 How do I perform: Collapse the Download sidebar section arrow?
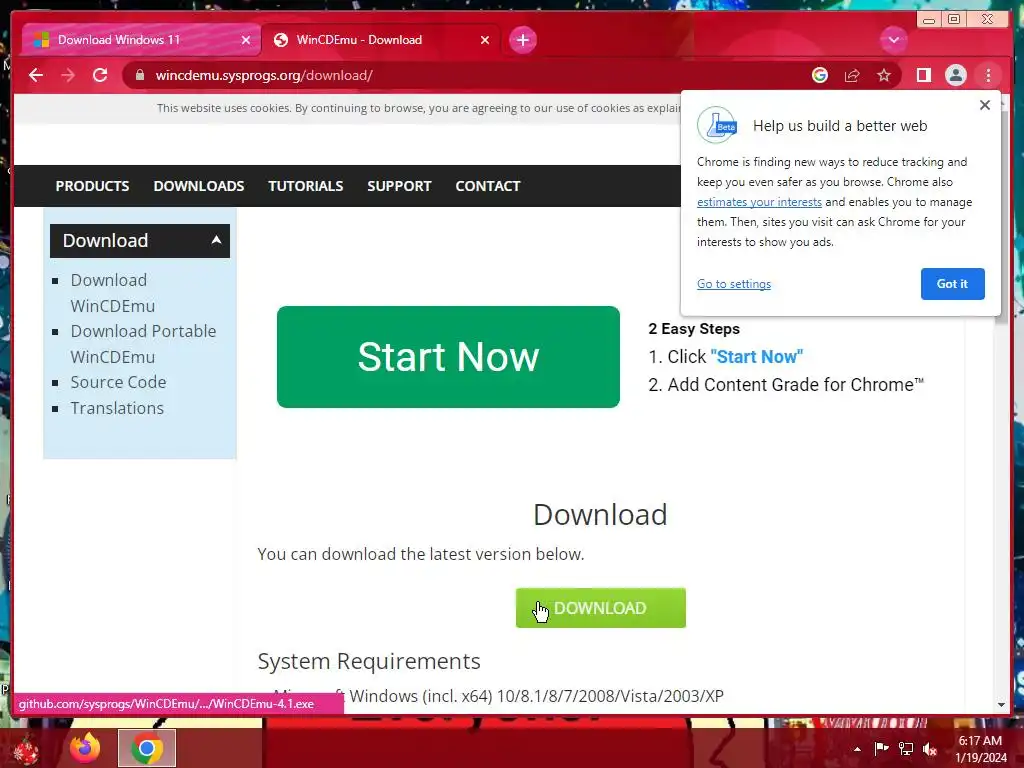[x=216, y=240]
